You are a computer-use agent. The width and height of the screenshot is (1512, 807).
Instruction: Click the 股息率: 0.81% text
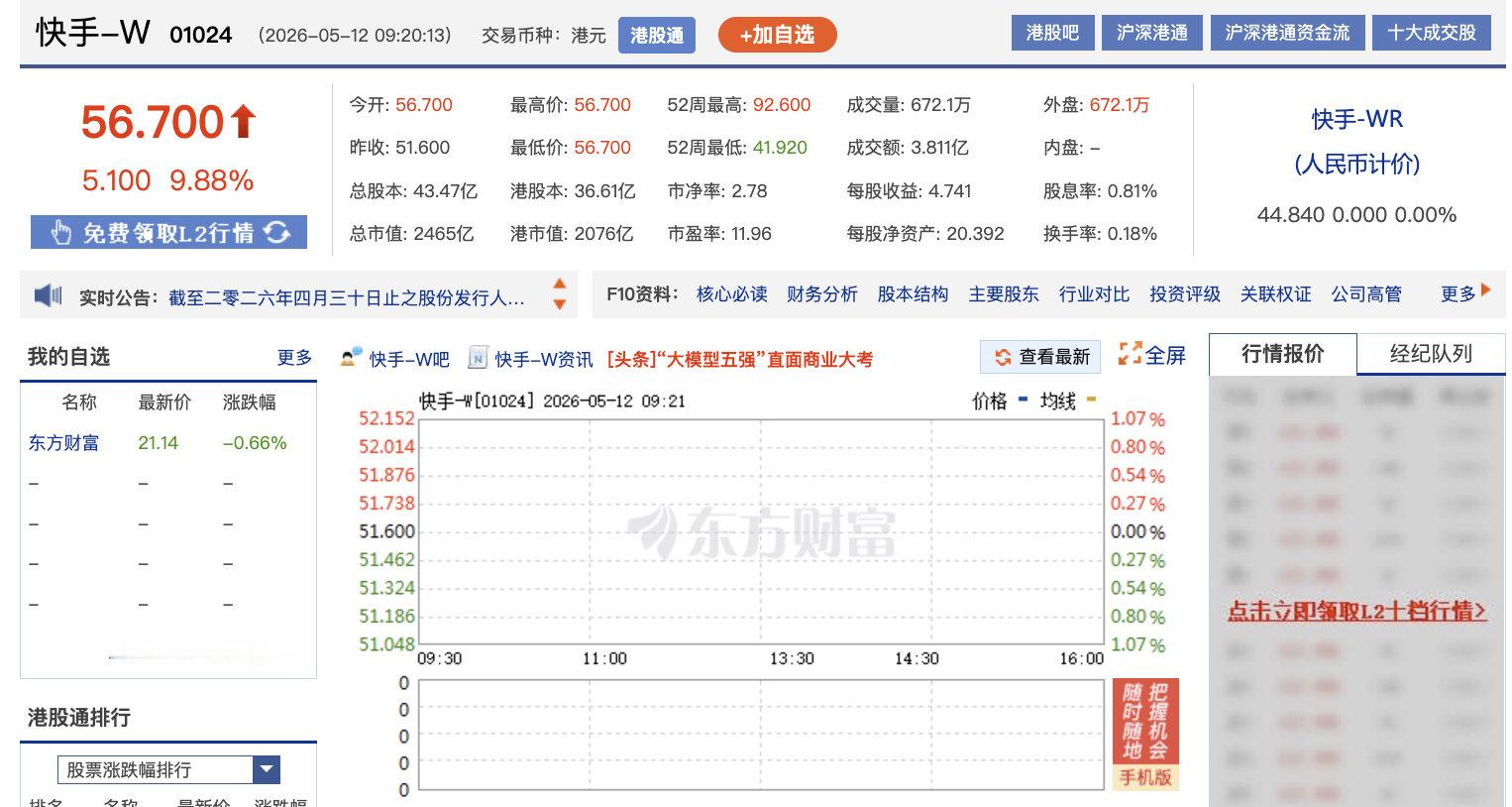click(1100, 191)
